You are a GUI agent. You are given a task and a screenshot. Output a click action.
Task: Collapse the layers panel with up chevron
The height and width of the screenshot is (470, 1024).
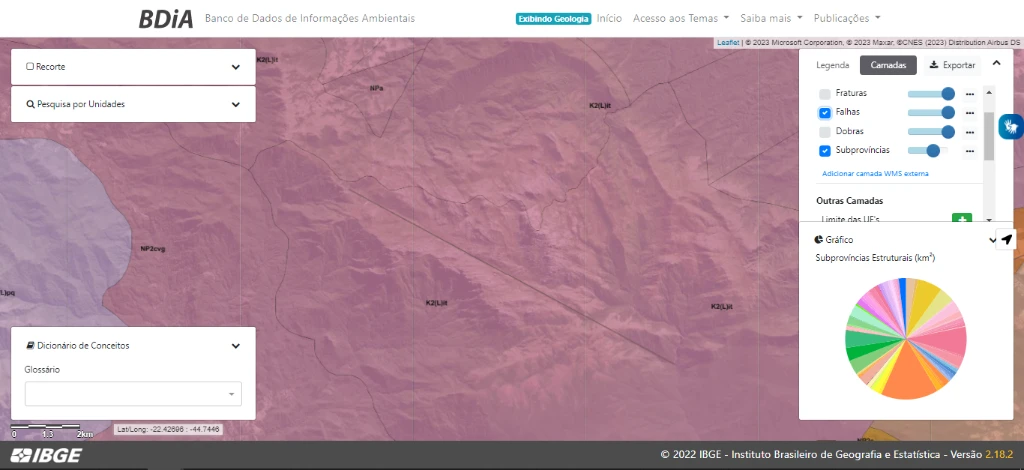[997, 63]
